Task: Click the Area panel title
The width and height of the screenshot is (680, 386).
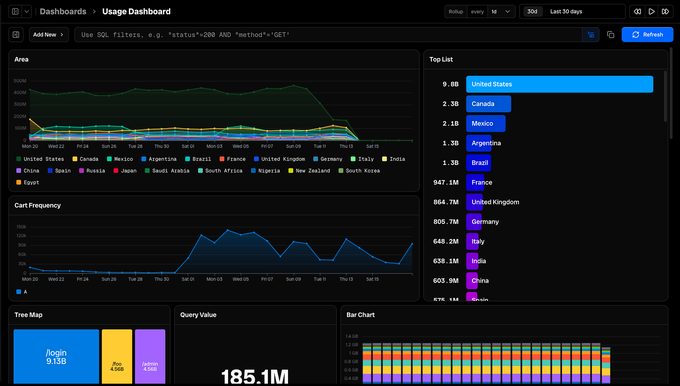Action: point(21,59)
